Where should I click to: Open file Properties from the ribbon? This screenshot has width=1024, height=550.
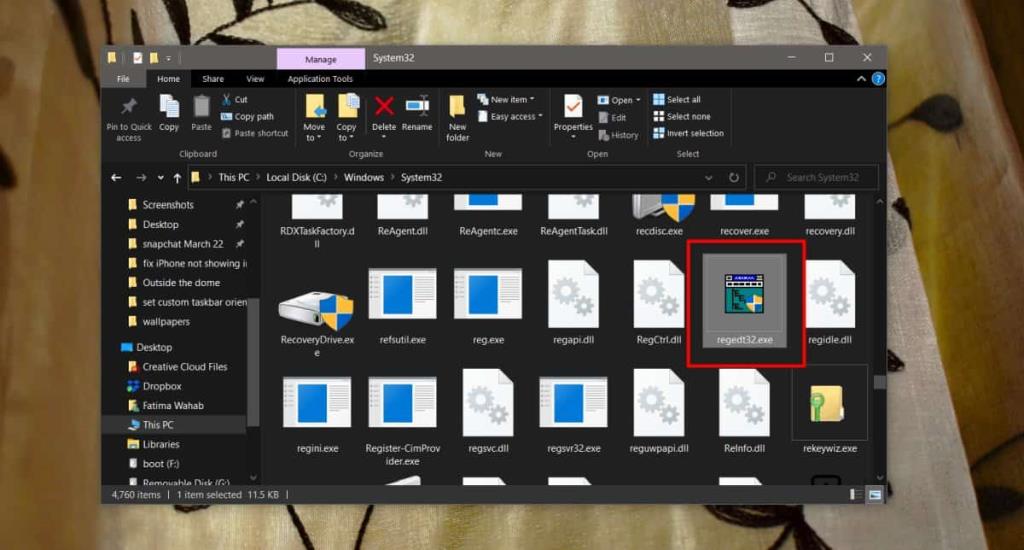click(573, 117)
